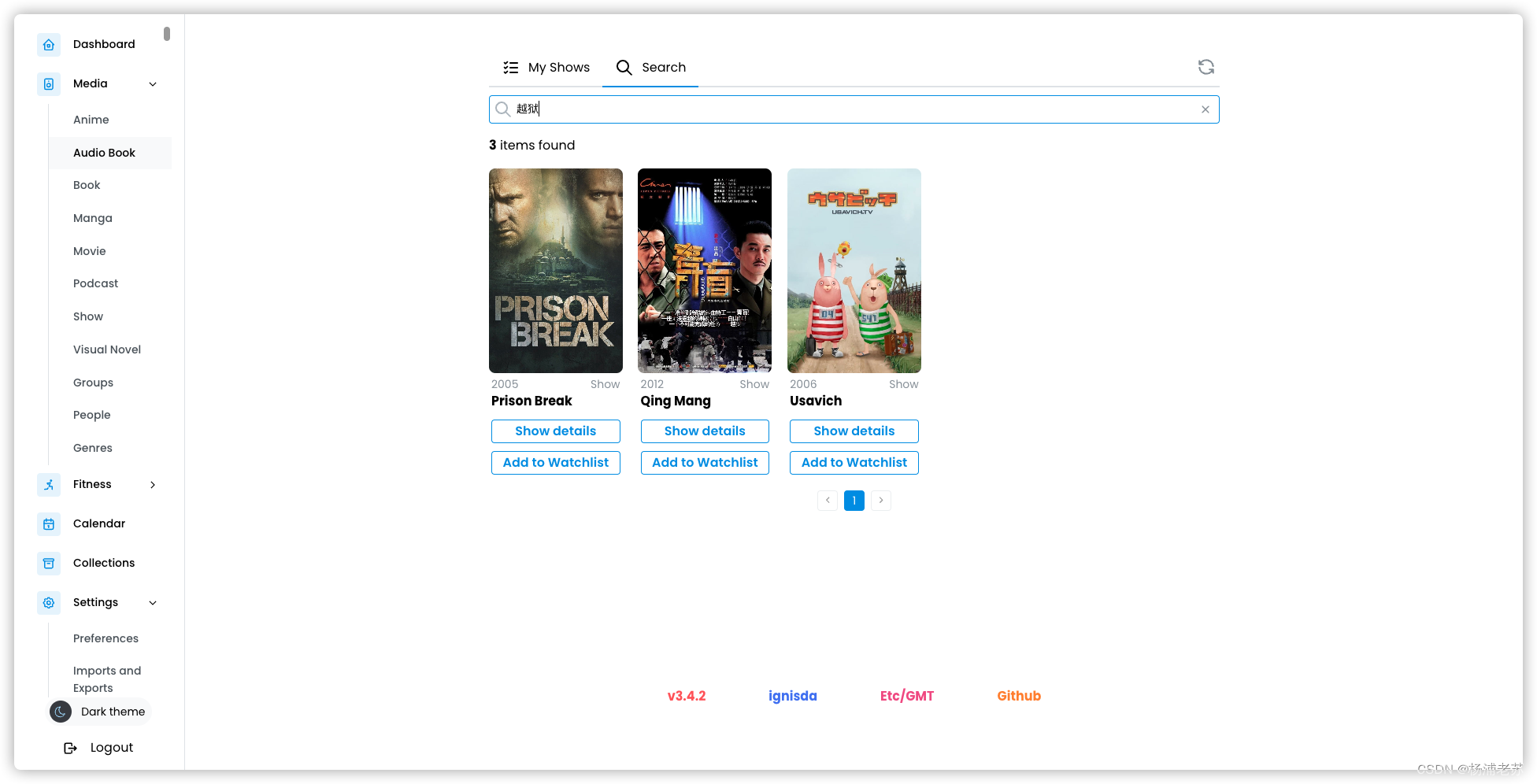
Task: Collapse the Media section chevron
Action: (153, 84)
